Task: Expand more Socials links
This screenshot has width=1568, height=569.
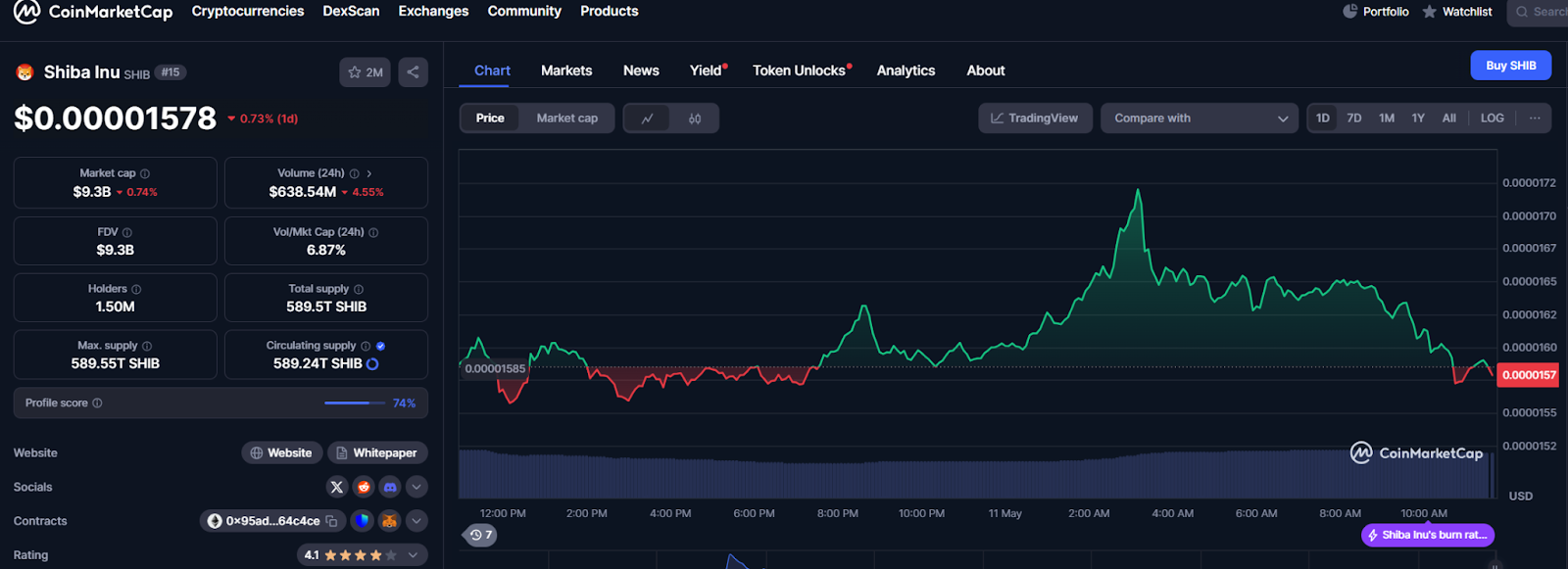Action: point(416,487)
